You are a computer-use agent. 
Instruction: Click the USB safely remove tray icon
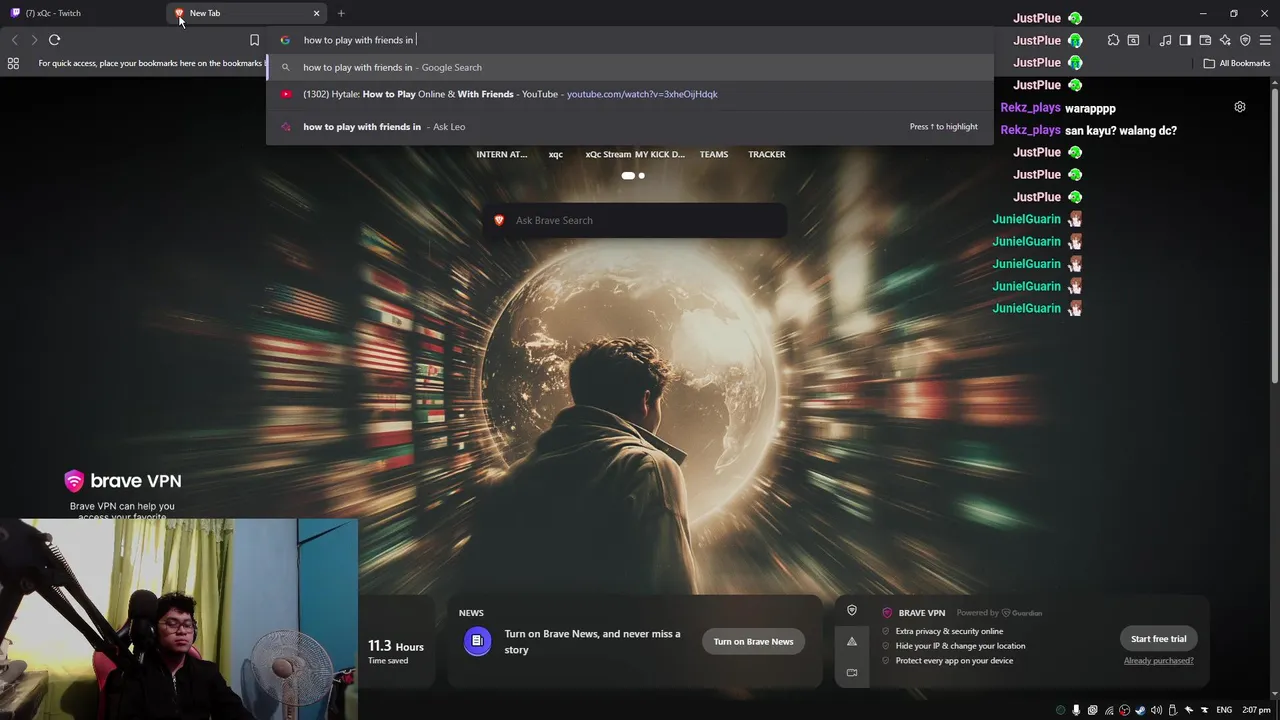1172,710
